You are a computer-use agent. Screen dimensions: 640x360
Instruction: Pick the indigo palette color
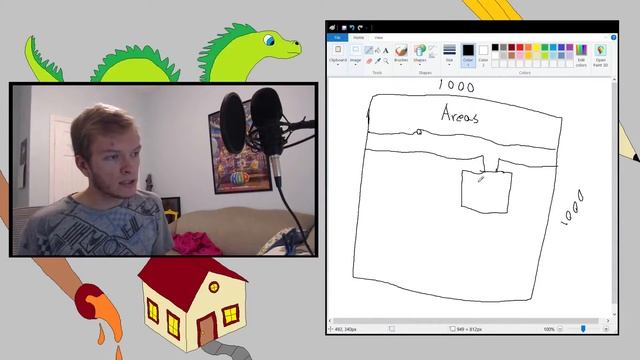point(561,47)
